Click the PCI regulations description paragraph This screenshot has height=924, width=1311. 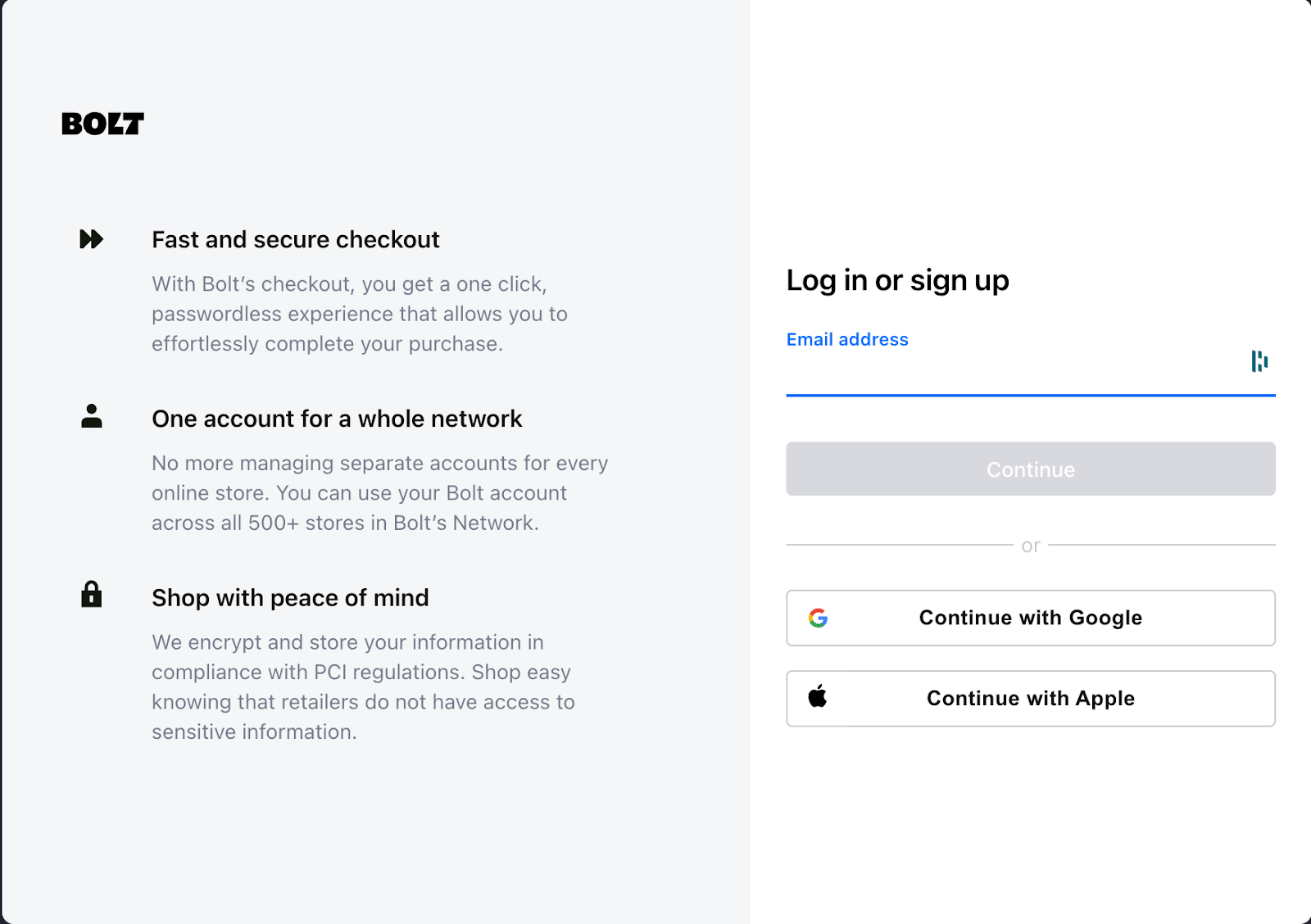click(363, 686)
